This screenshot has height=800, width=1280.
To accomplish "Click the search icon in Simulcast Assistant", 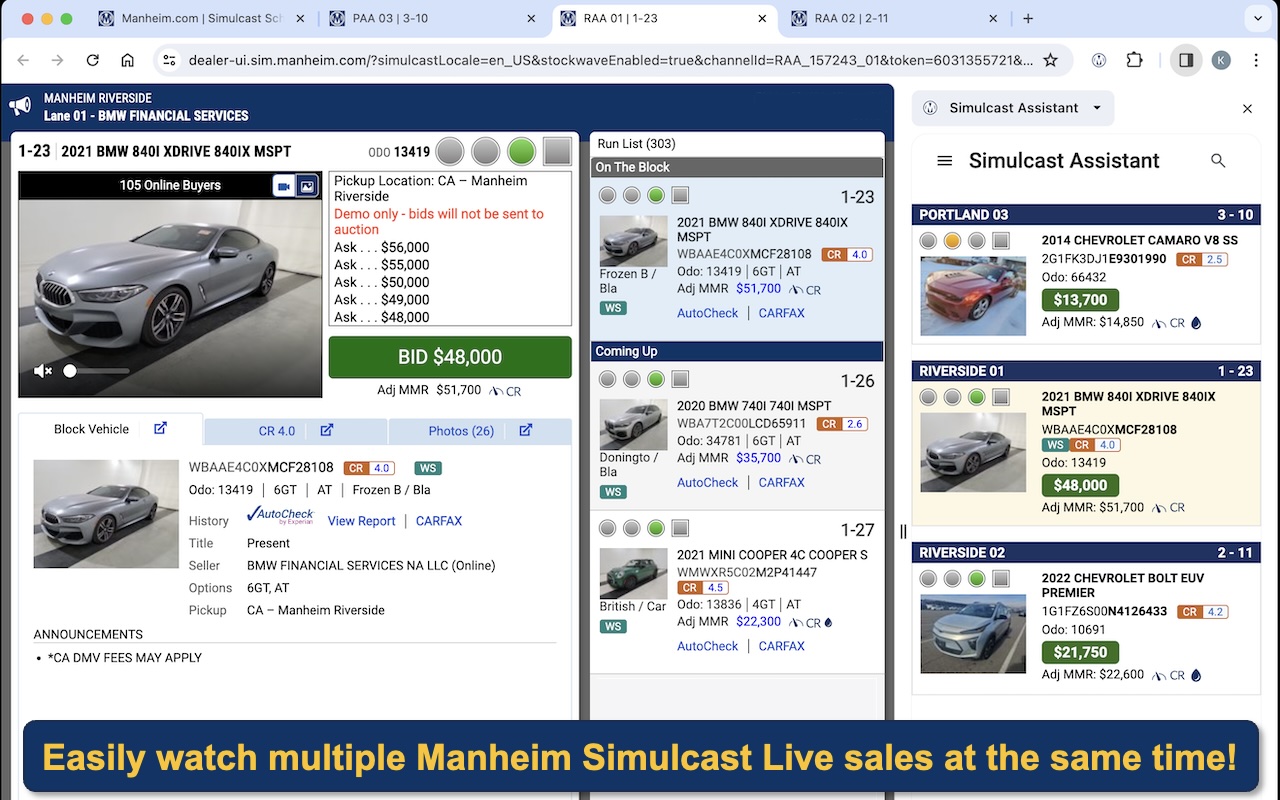I will (x=1218, y=160).
